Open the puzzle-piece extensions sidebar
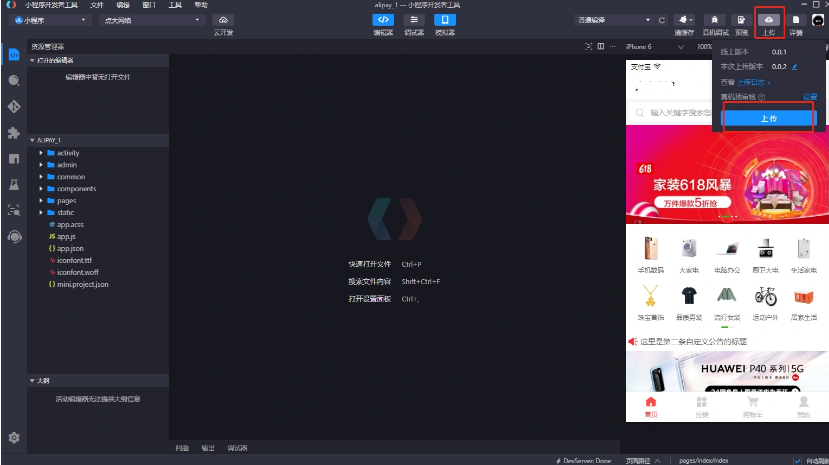 pos(14,133)
